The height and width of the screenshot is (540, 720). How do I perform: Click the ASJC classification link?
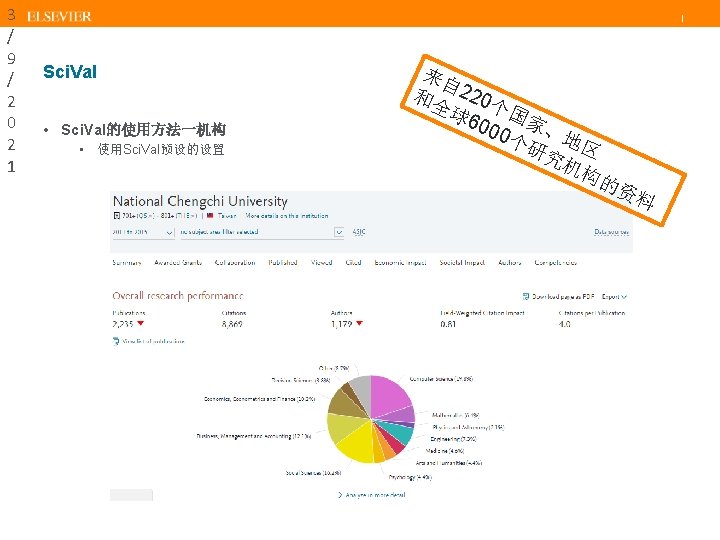(x=359, y=232)
